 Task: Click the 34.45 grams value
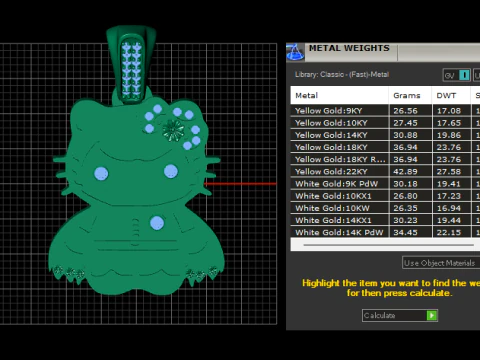tap(405, 232)
